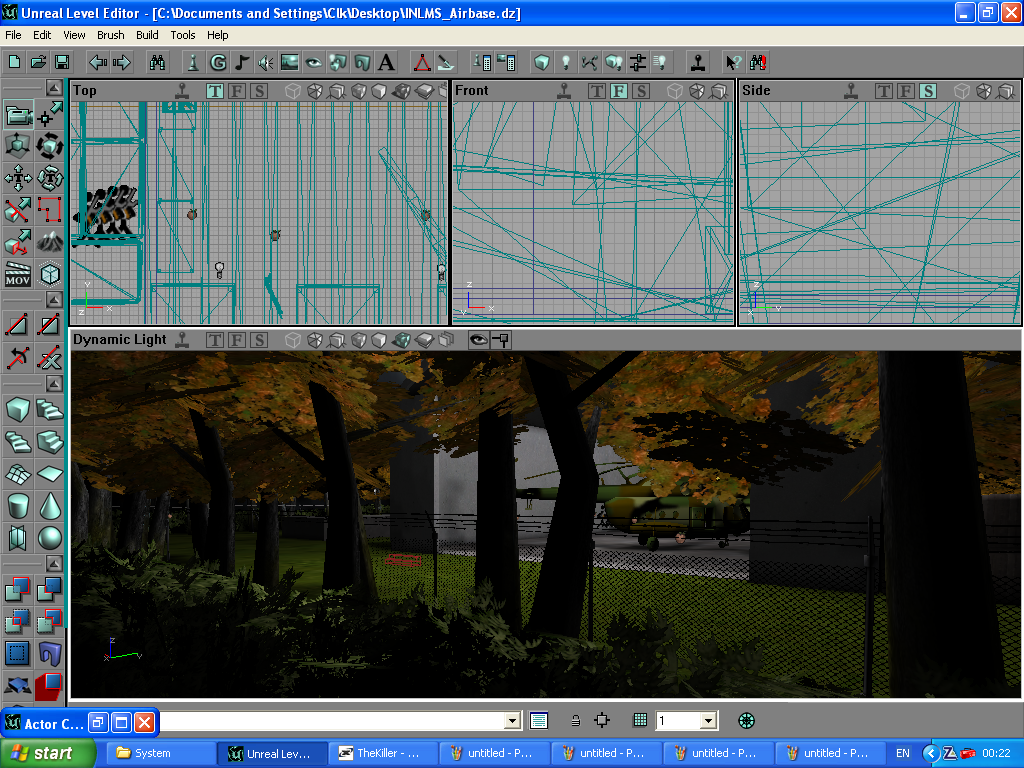Click the binoculars Search for Actor icon
The height and width of the screenshot is (768, 1024).
tap(158, 62)
